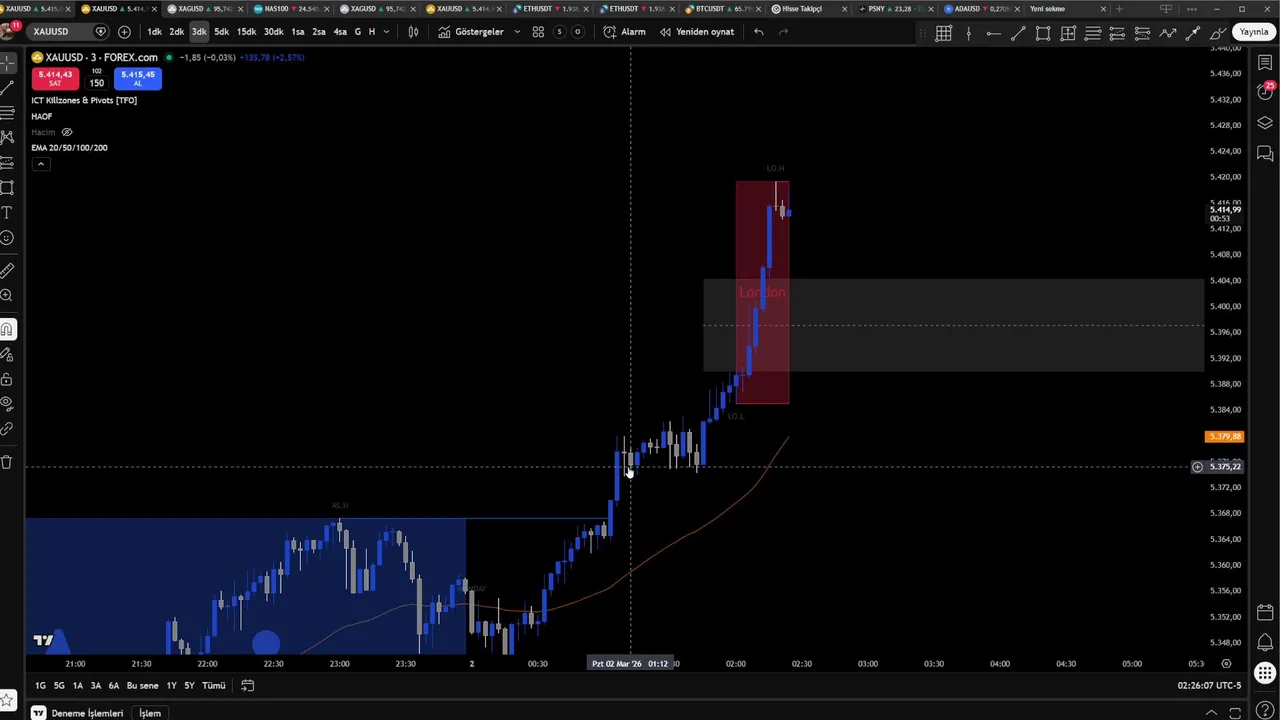
Task: Select the horizontal ray favorite tool
Action: (993, 33)
